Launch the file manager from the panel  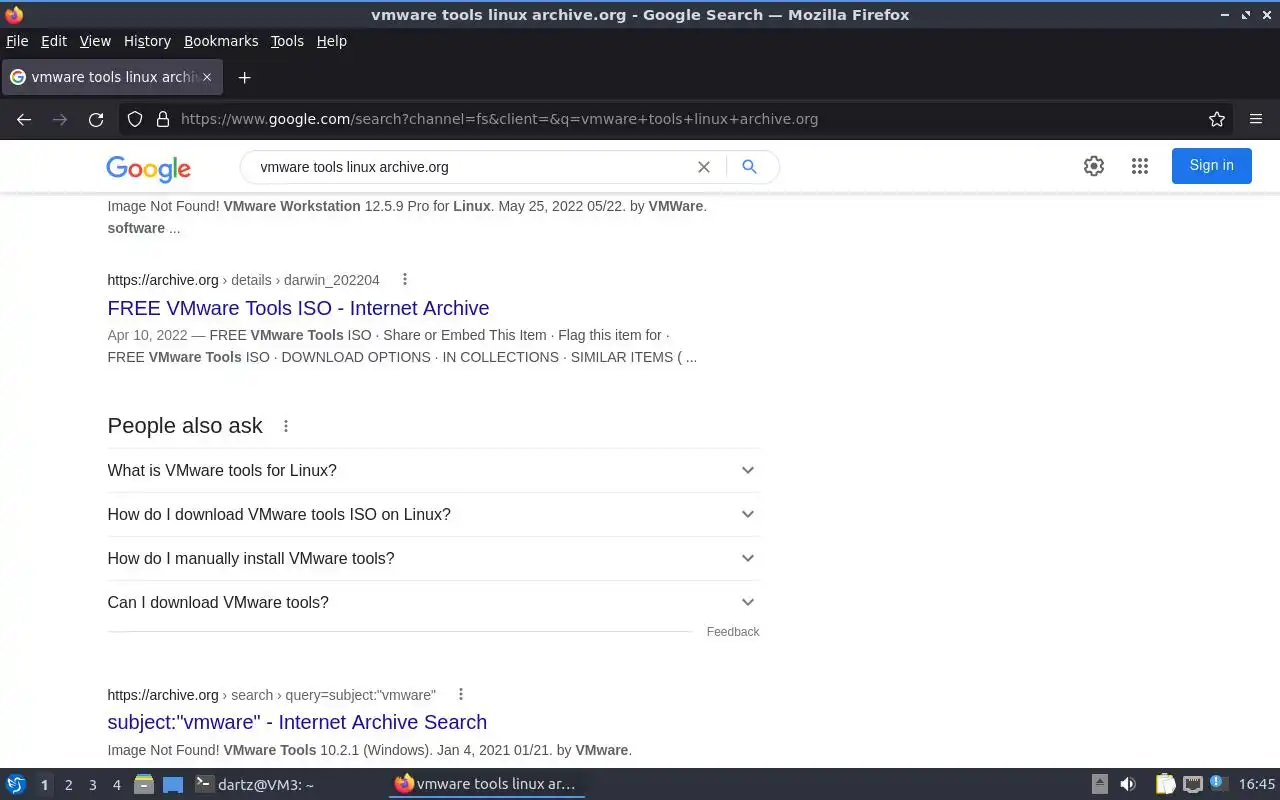[x=144, y=785]
